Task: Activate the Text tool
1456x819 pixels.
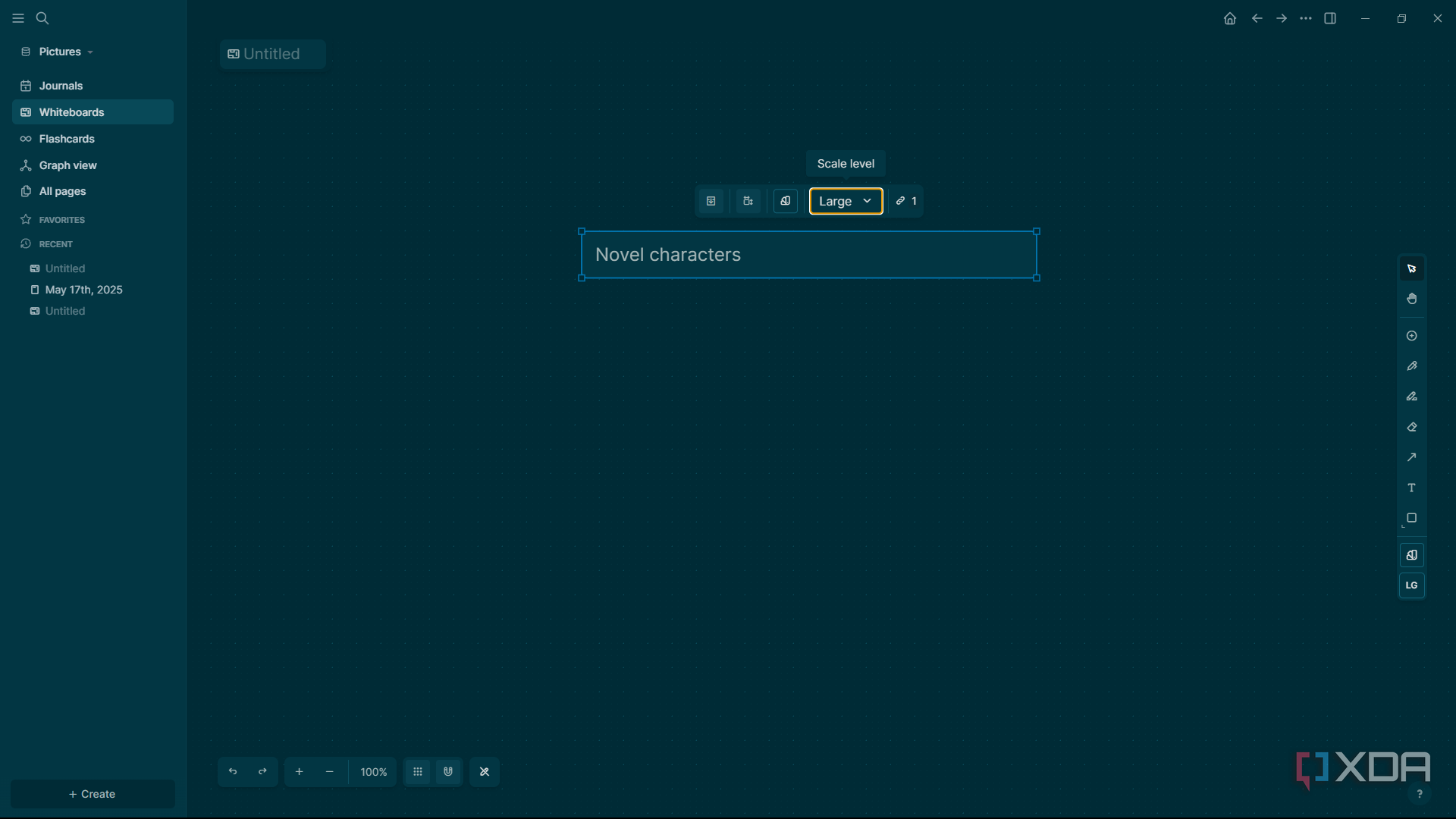Action: (1411, 488)
